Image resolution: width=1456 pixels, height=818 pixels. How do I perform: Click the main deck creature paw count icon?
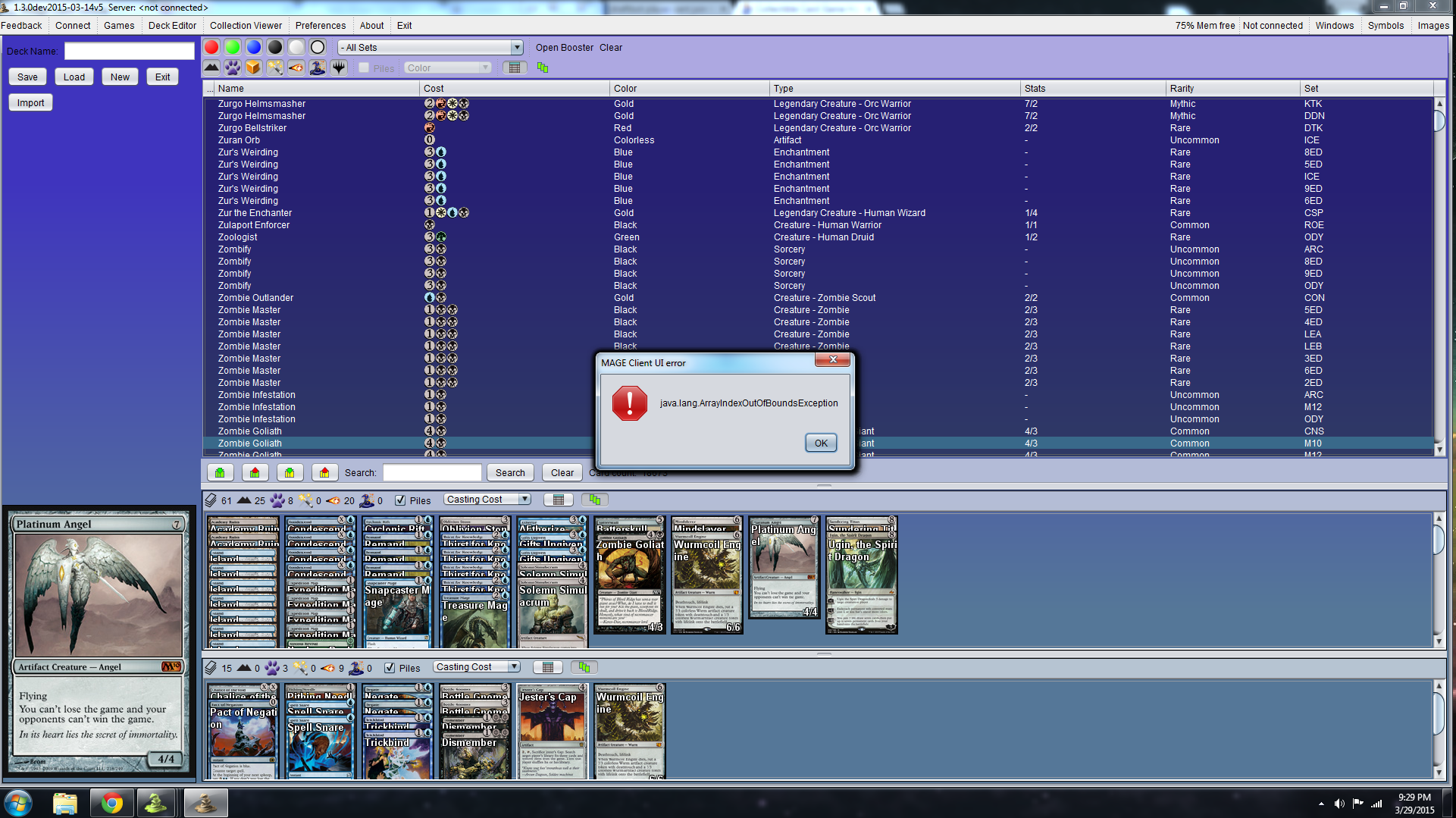click(277, 500)
